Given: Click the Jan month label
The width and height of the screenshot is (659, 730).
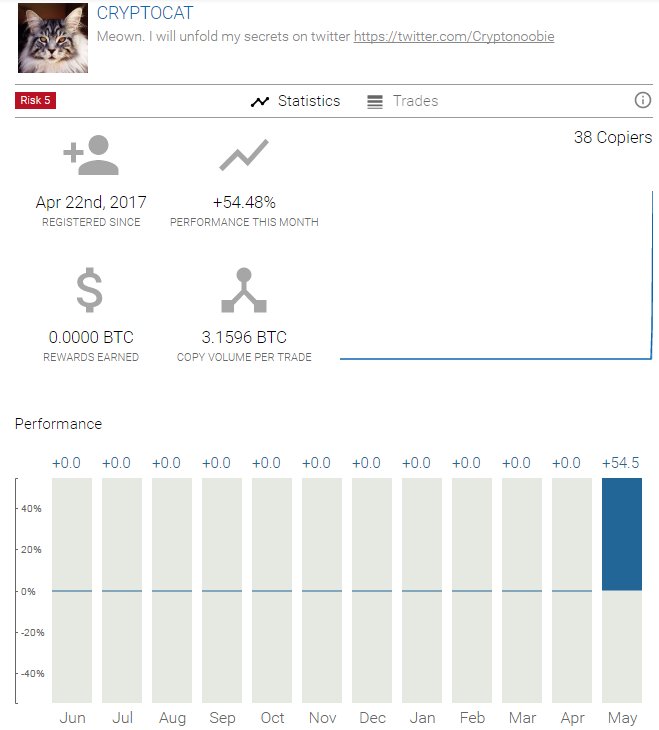Looking at the screenshot, I should tap(422, 717).
